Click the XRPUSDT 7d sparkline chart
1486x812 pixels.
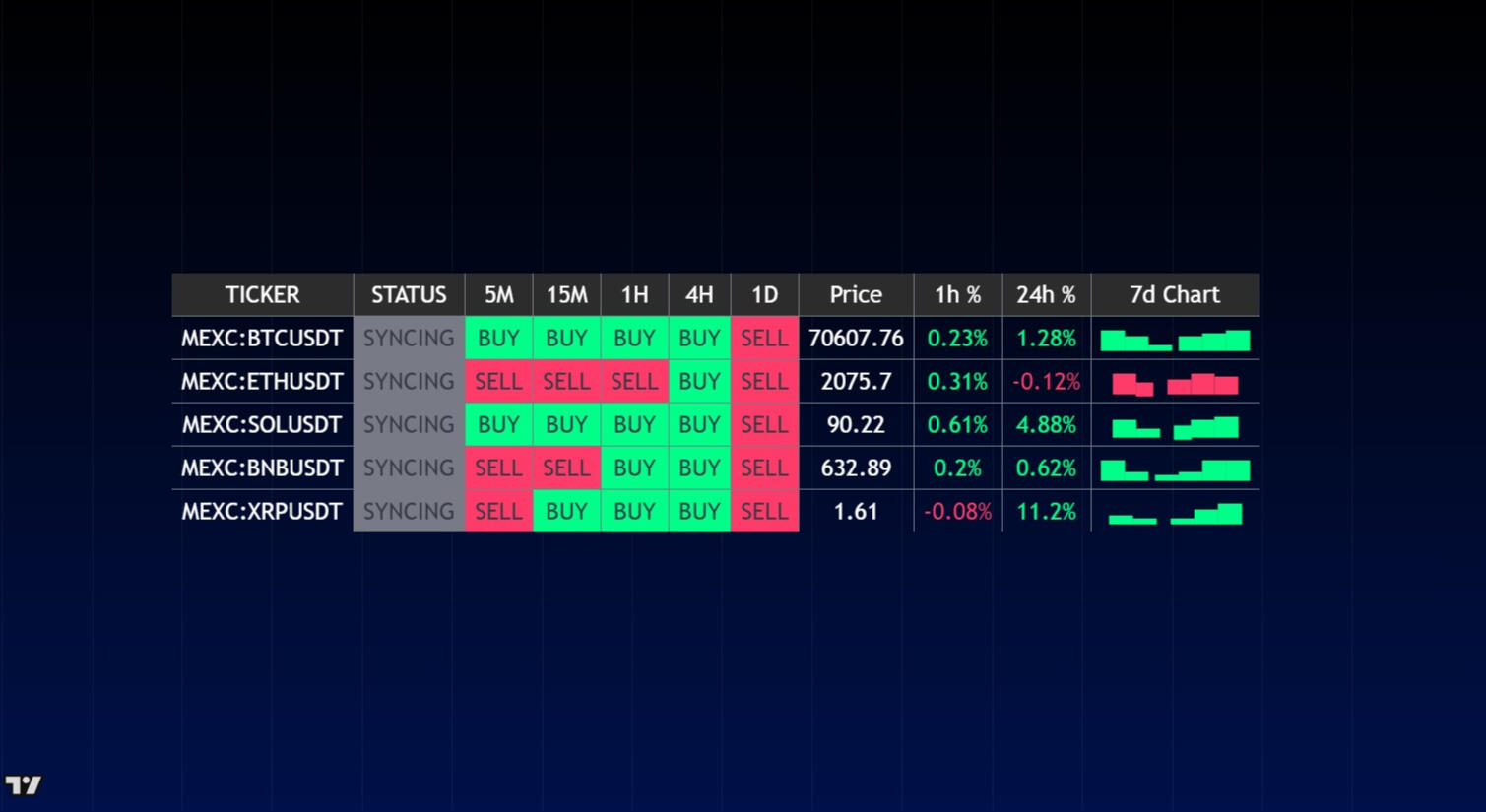tap(1175, 514)
